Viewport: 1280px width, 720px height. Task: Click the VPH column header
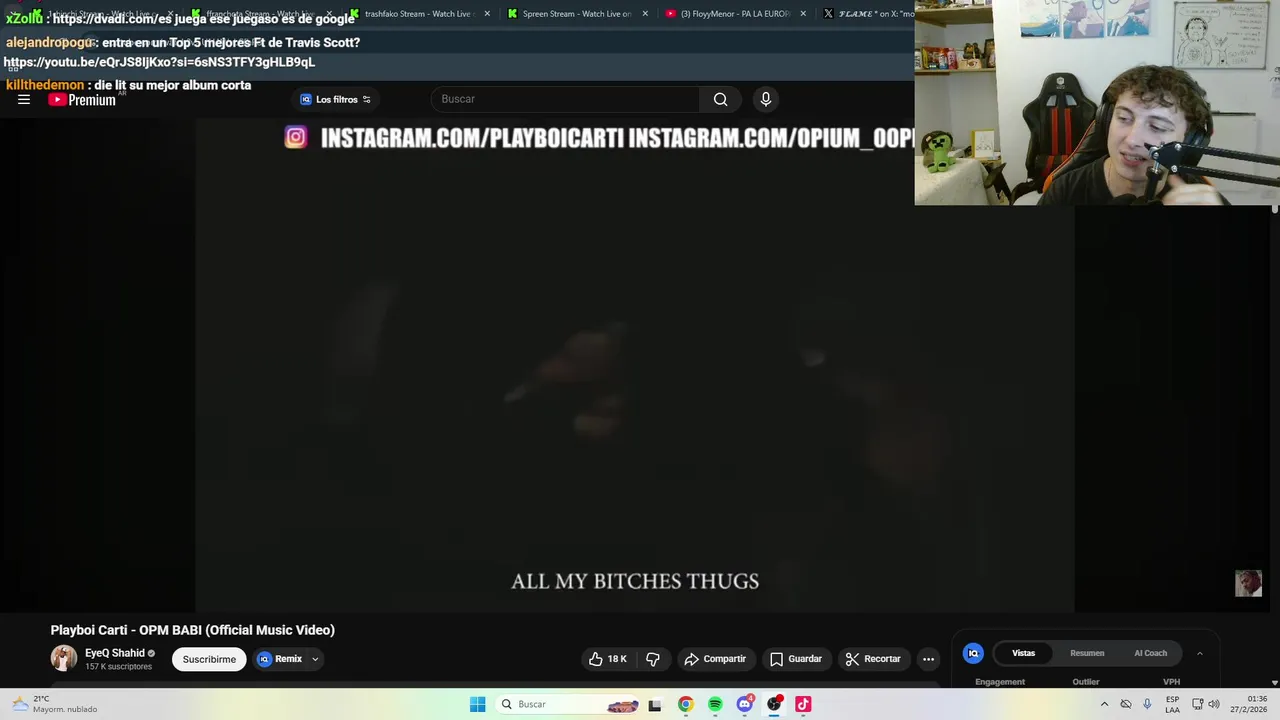click(x=1171, y=682)
